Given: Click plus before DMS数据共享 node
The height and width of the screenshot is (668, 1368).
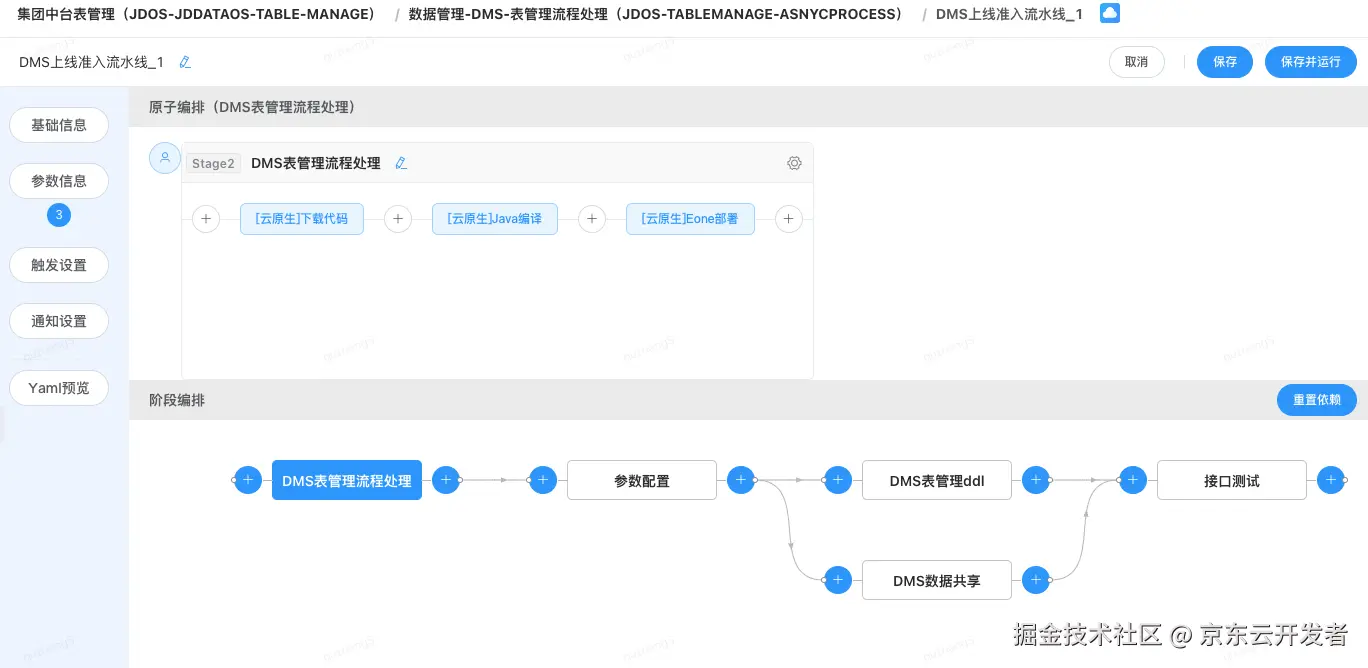Looking at the screenshot, I should [837, 580].
